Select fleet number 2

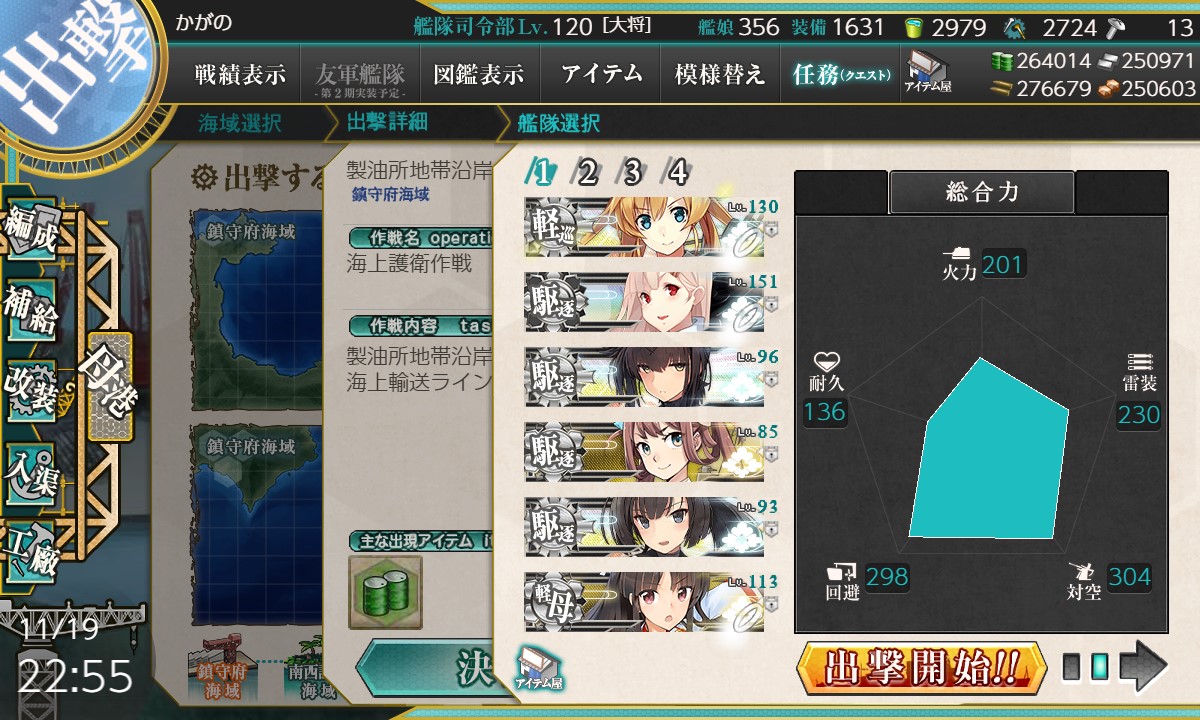[587, 173]
